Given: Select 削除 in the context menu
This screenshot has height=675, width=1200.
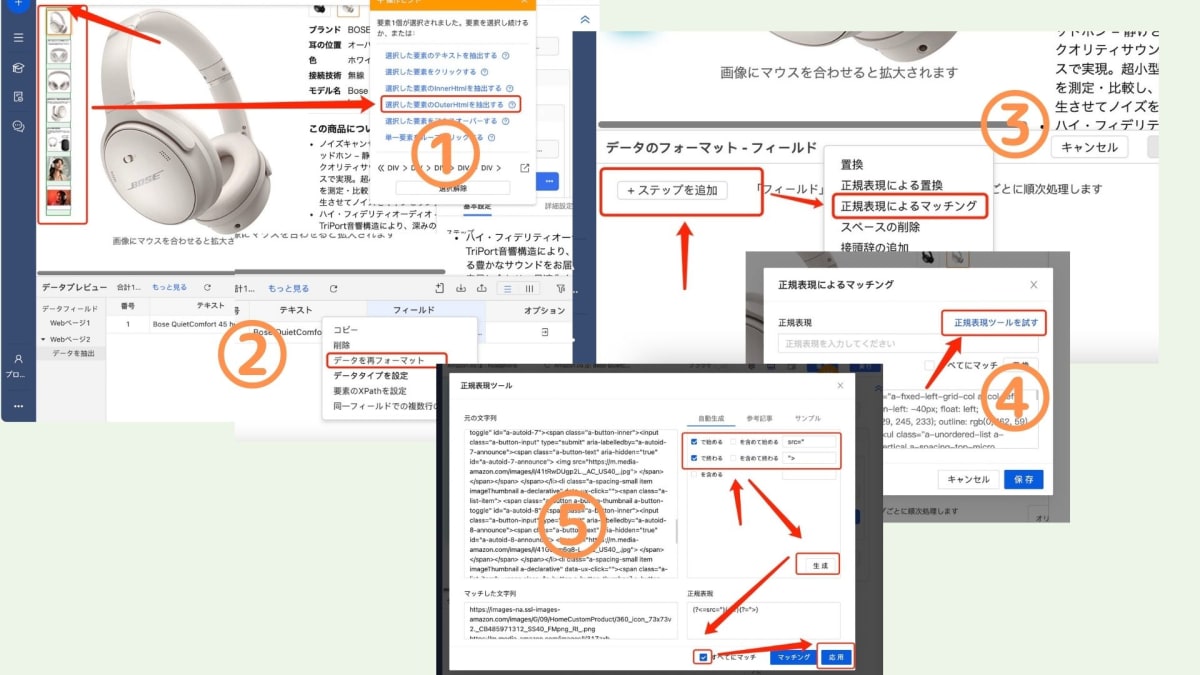Looking at the screenshot, I should (342, 345).
